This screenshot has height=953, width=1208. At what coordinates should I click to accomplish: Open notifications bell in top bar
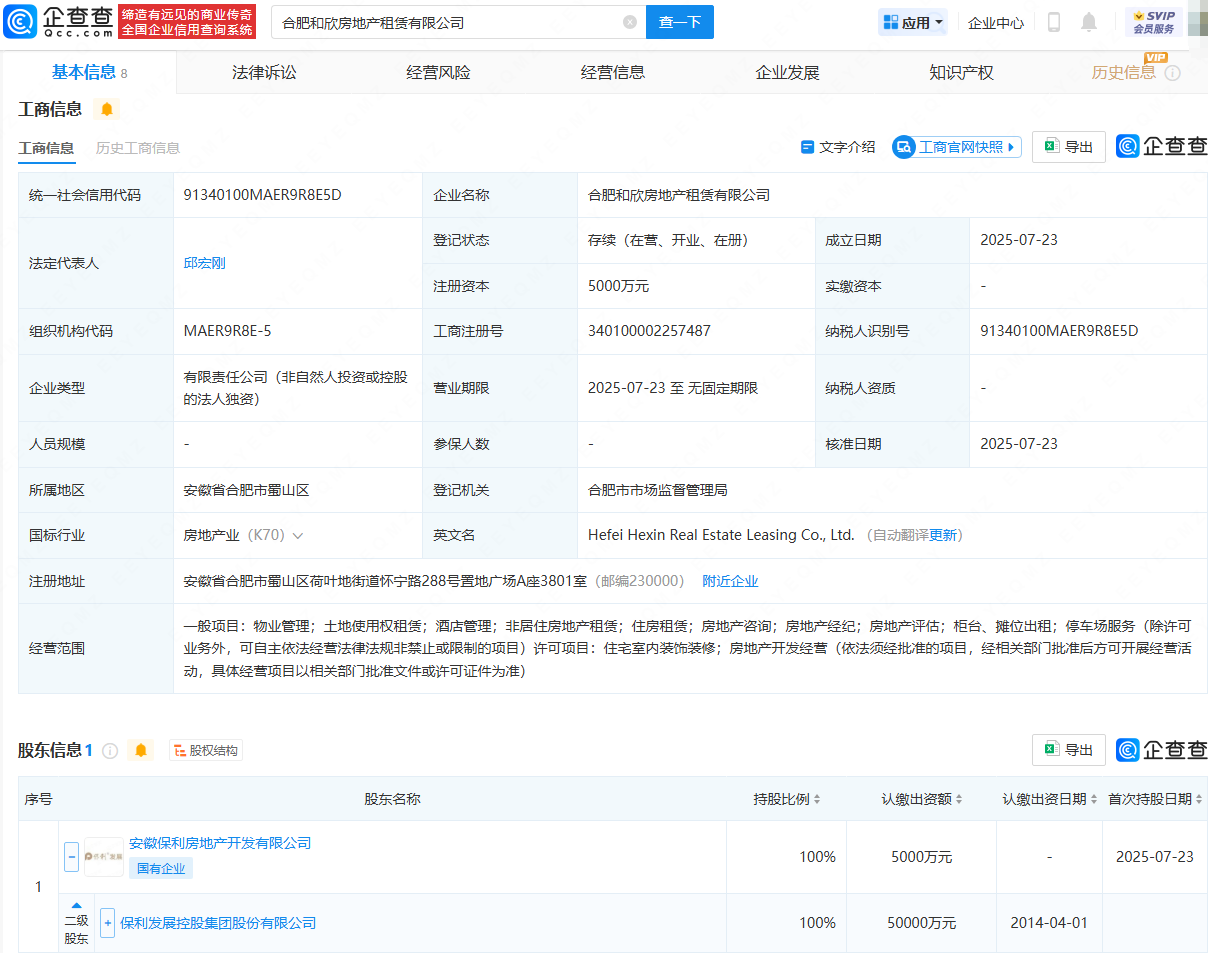click(x=1089, y=22)
